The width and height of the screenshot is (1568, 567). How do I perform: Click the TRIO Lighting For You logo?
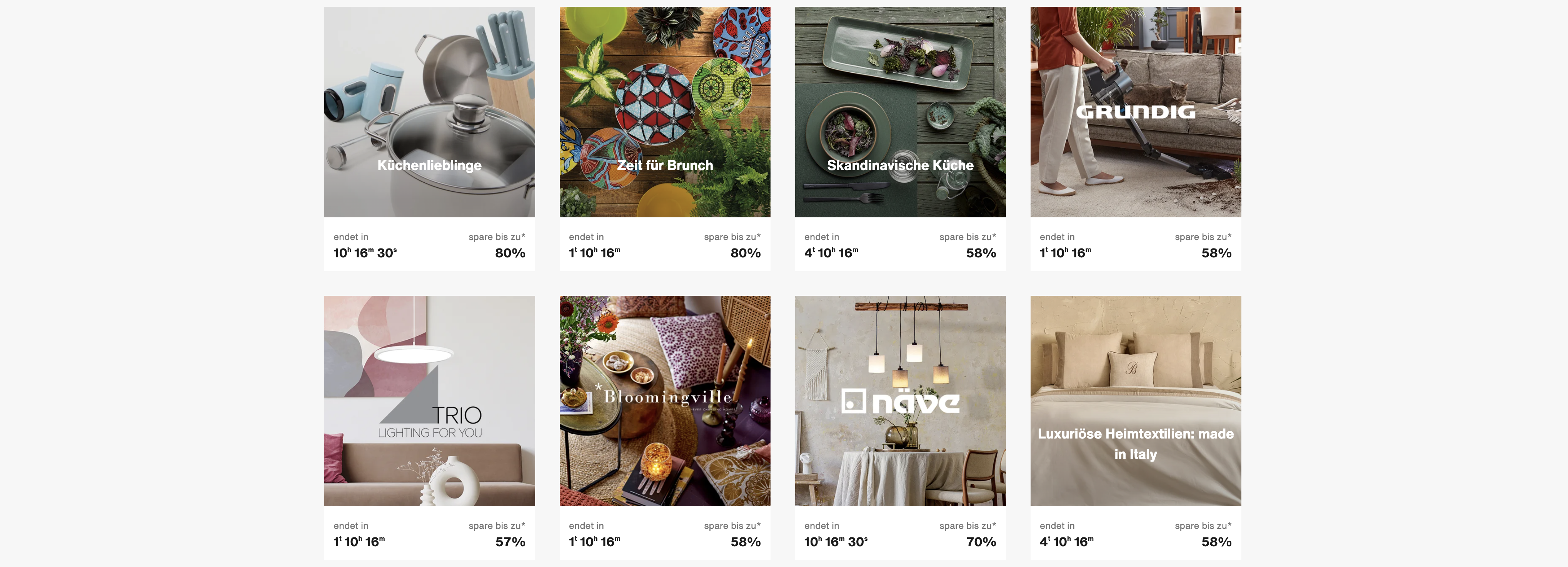(x=430, y=422)
